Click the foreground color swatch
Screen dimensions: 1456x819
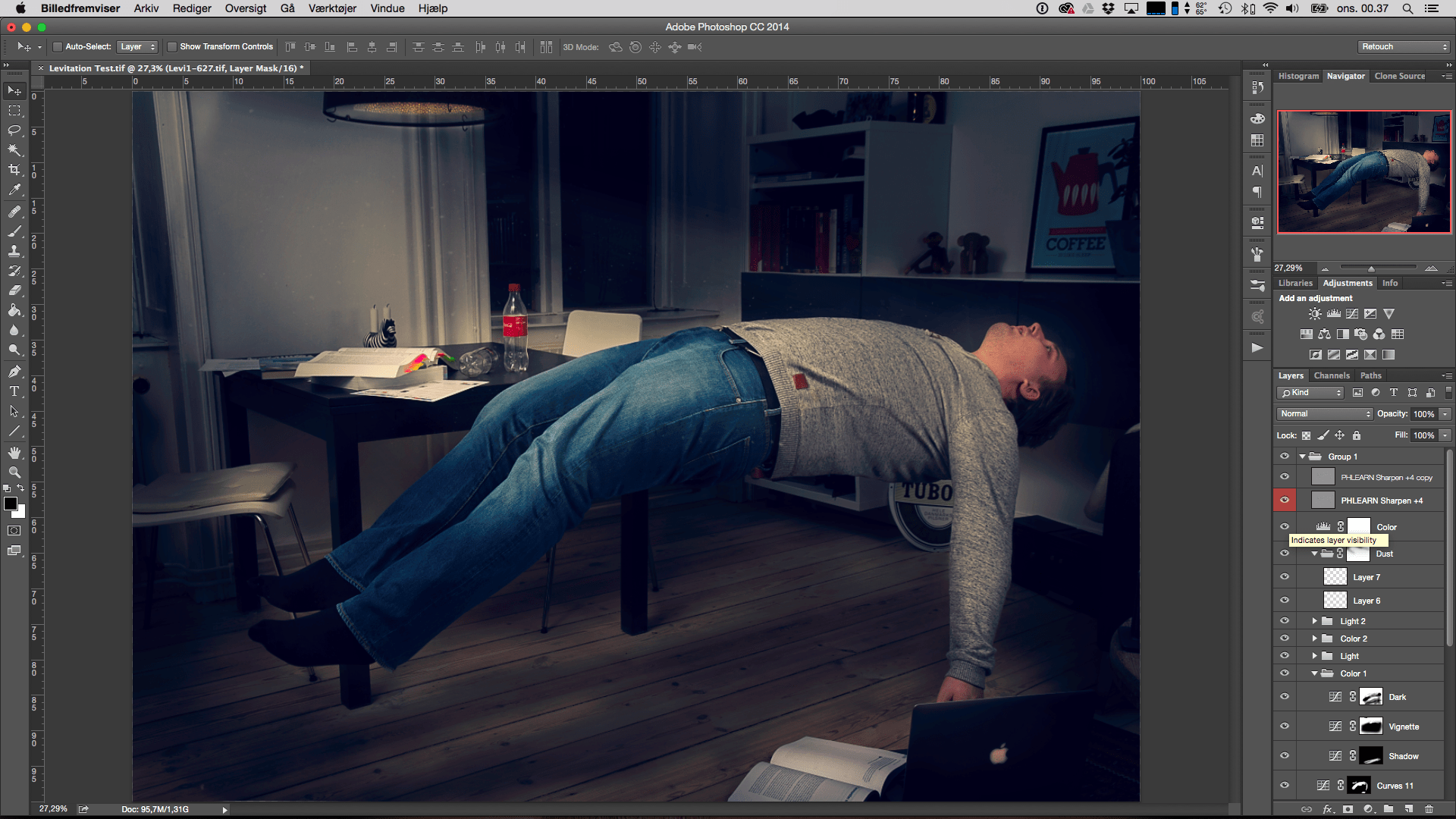click(11, 504)
